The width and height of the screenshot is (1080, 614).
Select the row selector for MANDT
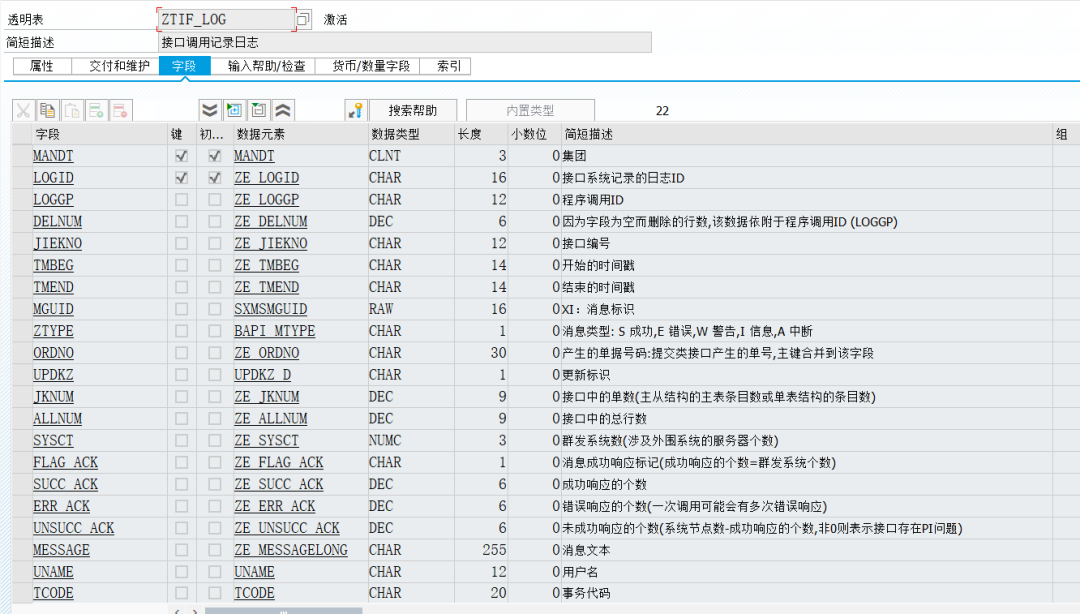pos(21,156)
